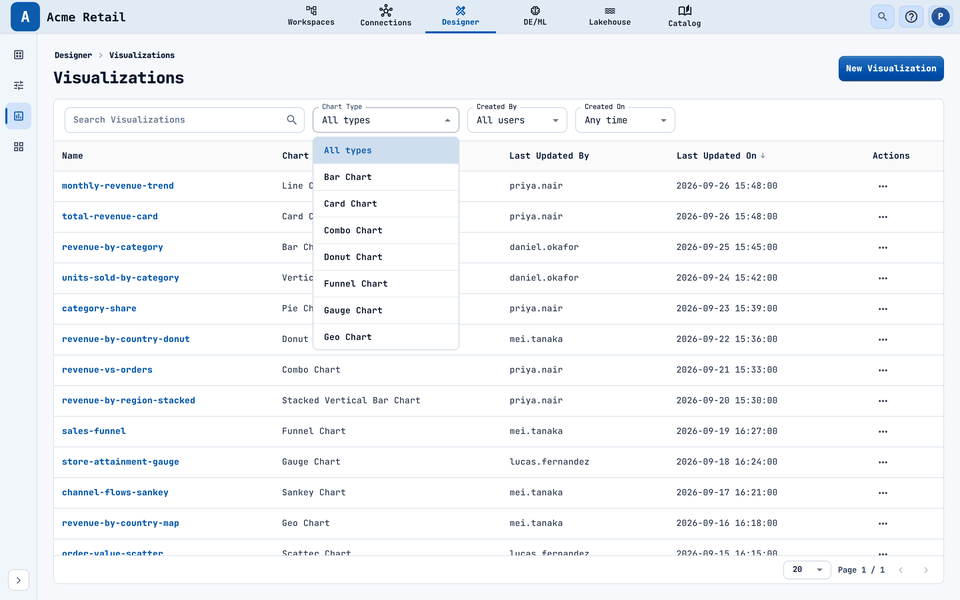The width and height of the screenshot is (960, 600).
Task: Click the sliders icon in left sidebar
Action: pyautogui.click(x=18, y=85)
